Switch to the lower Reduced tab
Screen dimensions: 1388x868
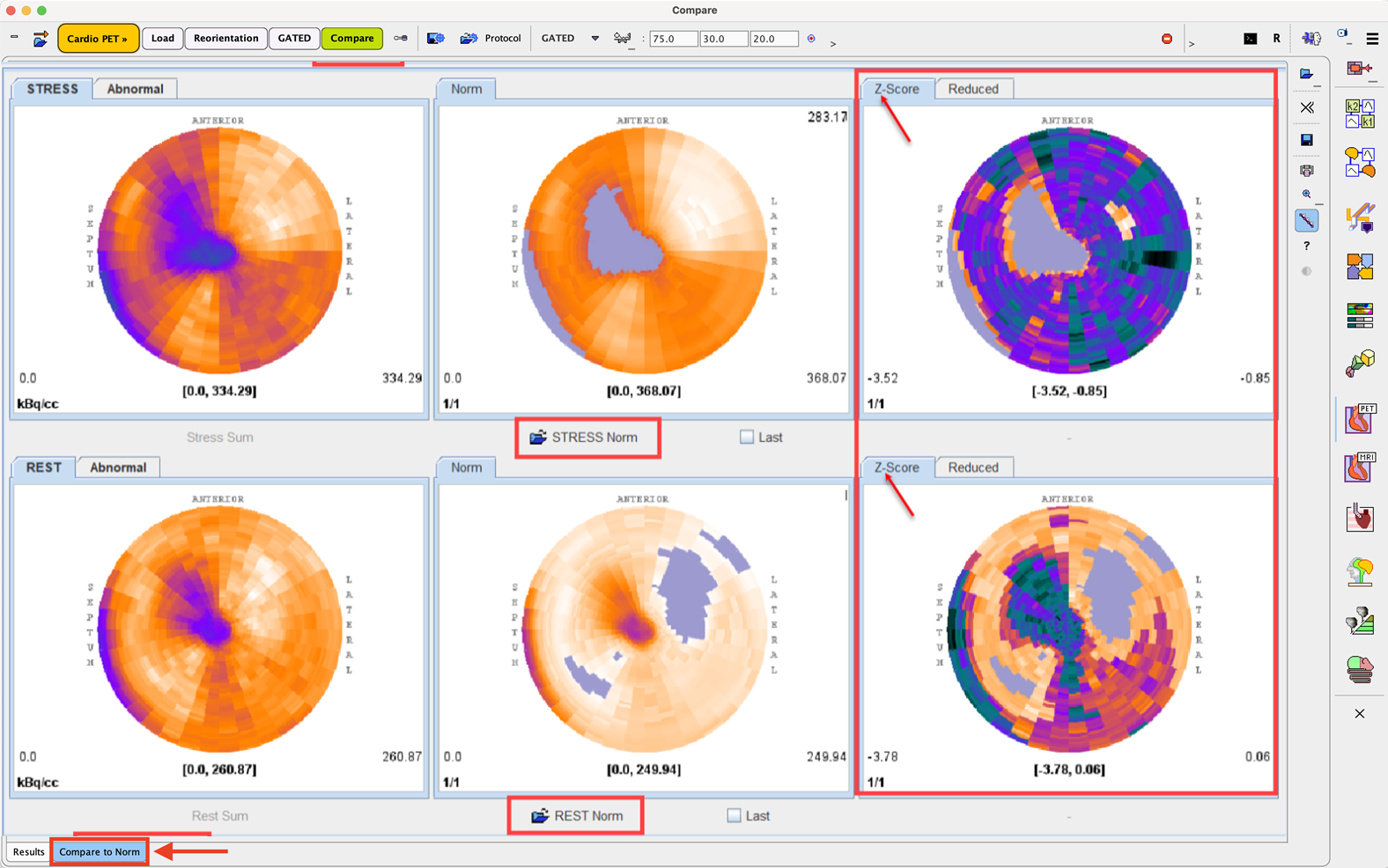point(973,467)
